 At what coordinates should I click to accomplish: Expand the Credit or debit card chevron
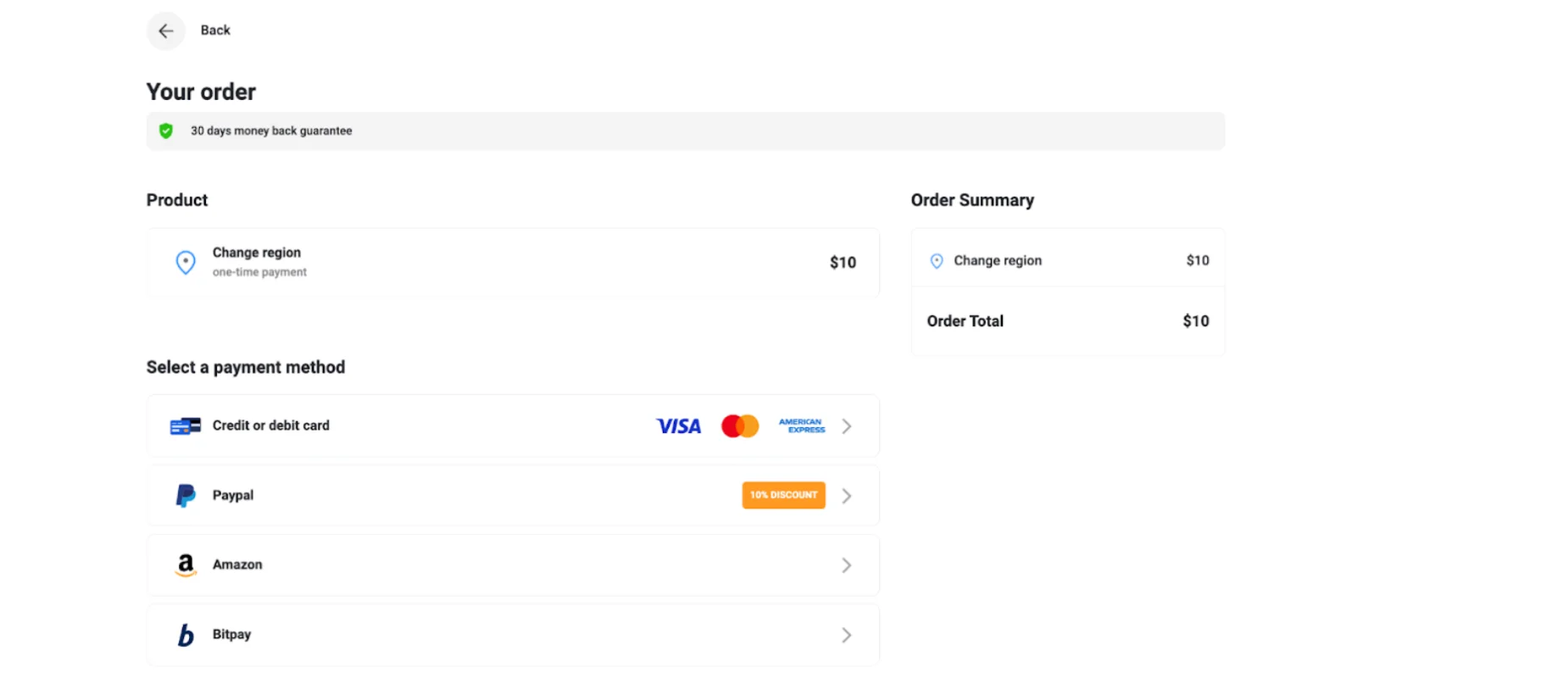847,426
